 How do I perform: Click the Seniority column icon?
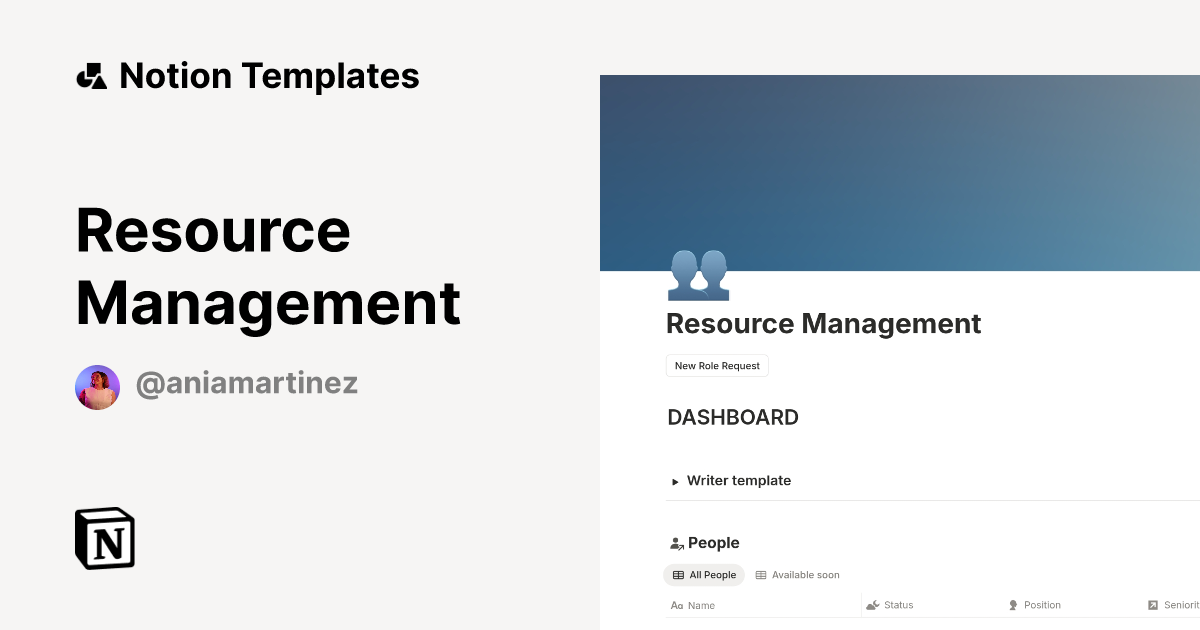coord(1152,605)
